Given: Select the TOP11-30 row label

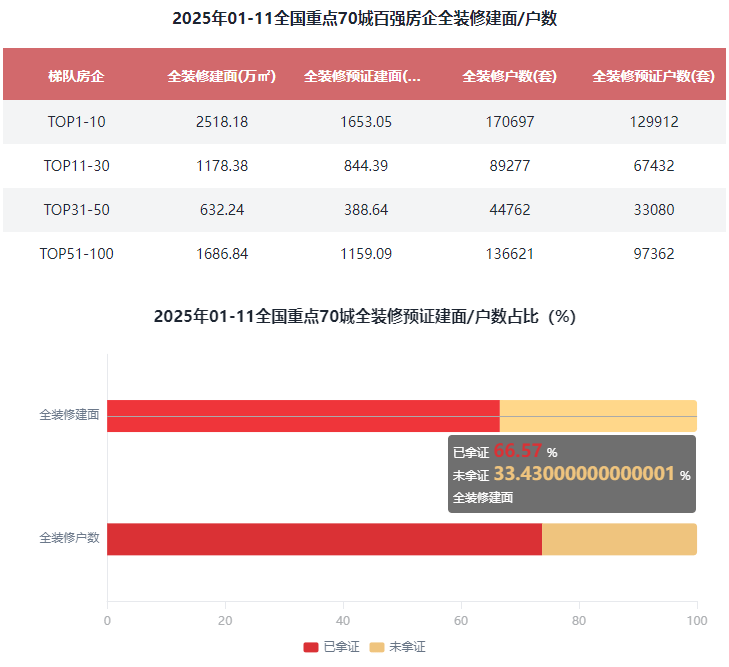Looking at the screenshot, I should (76, 166).
